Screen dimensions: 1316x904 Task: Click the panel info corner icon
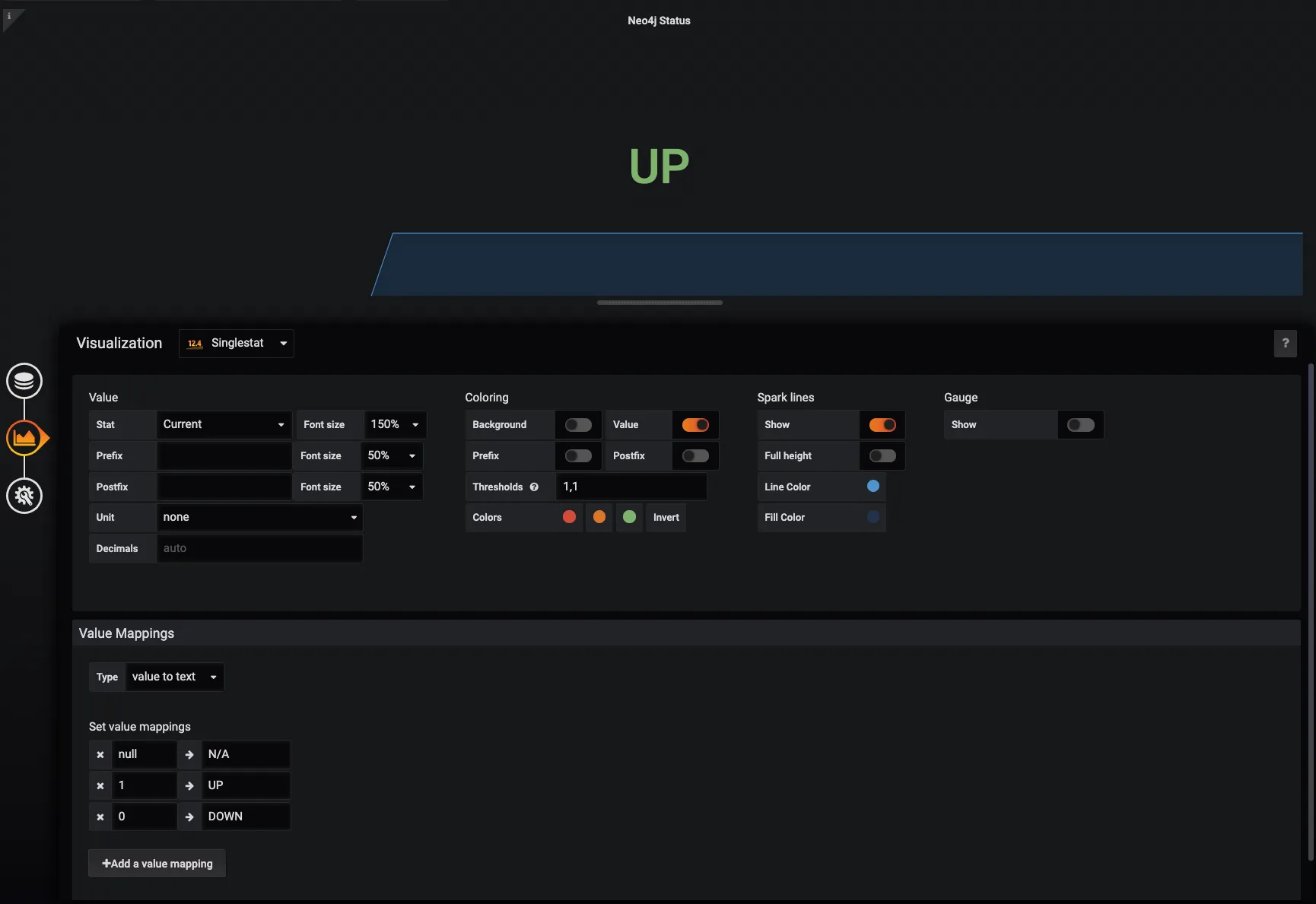click(x=10, y=17)
